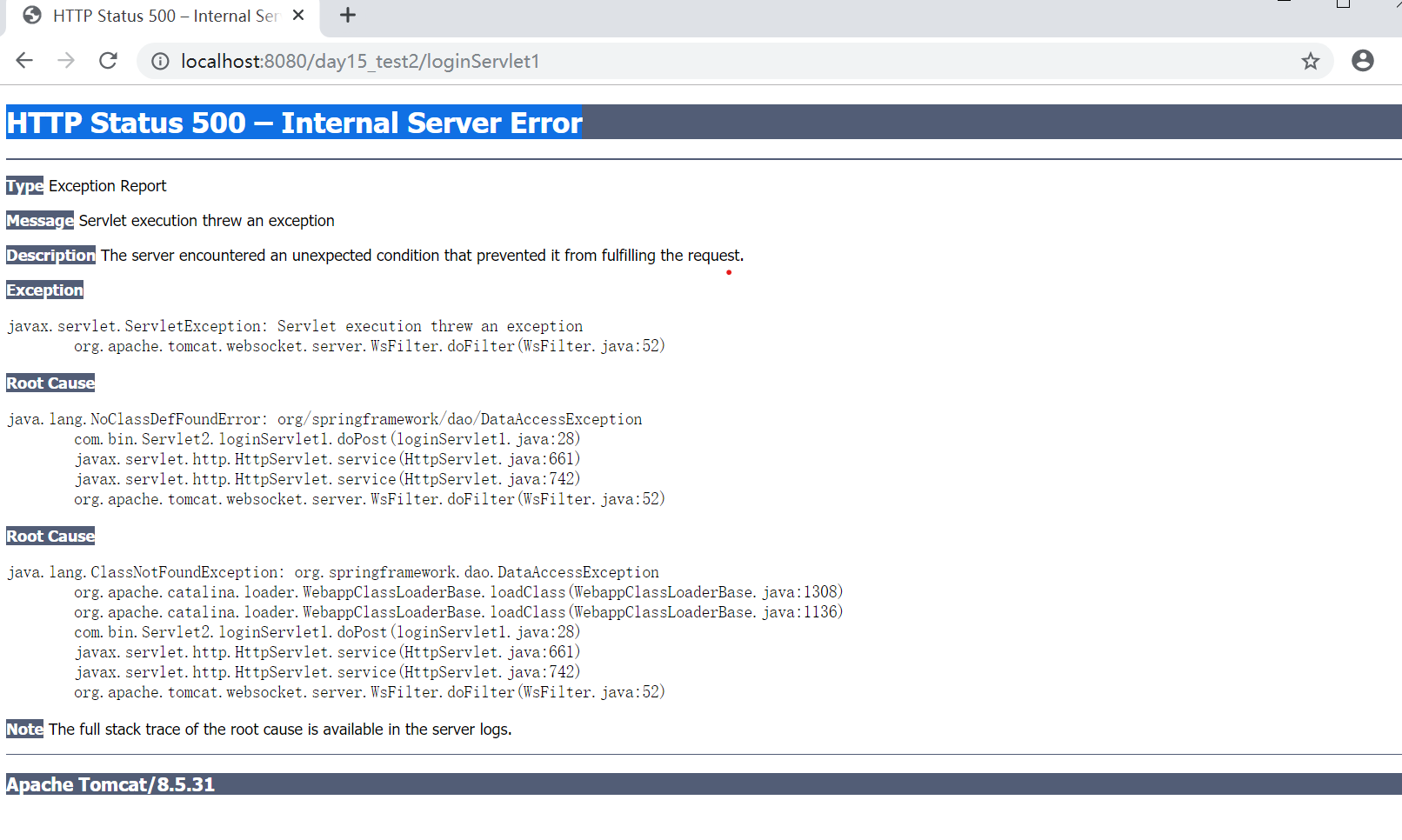Click the Message label on the error page
Image resolution: width=1402 pixels, height=840 pixels.
[39, 220]
